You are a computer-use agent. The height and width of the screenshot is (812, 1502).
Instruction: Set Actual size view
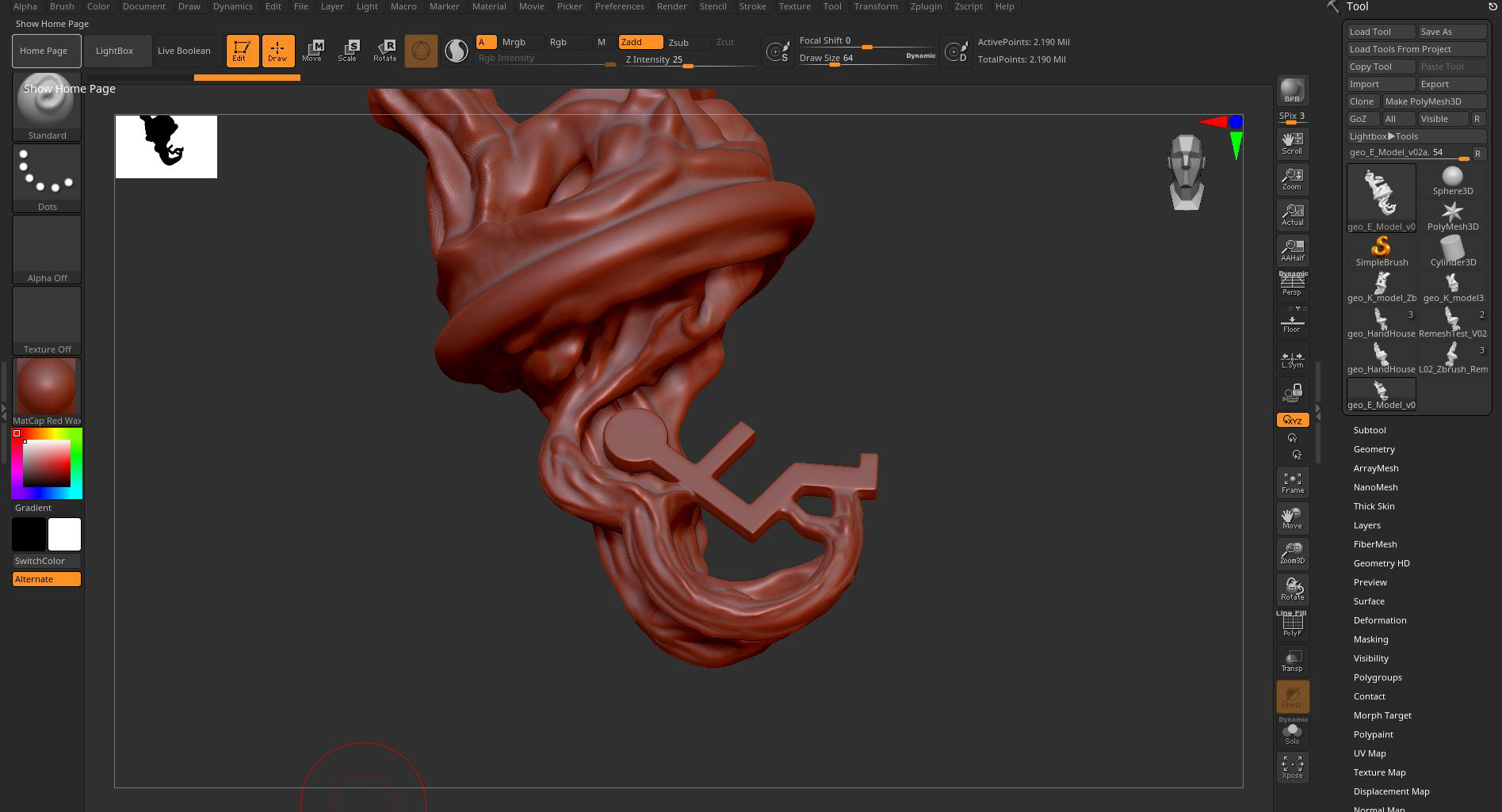pyautogui.click(x=1292, y=215)
